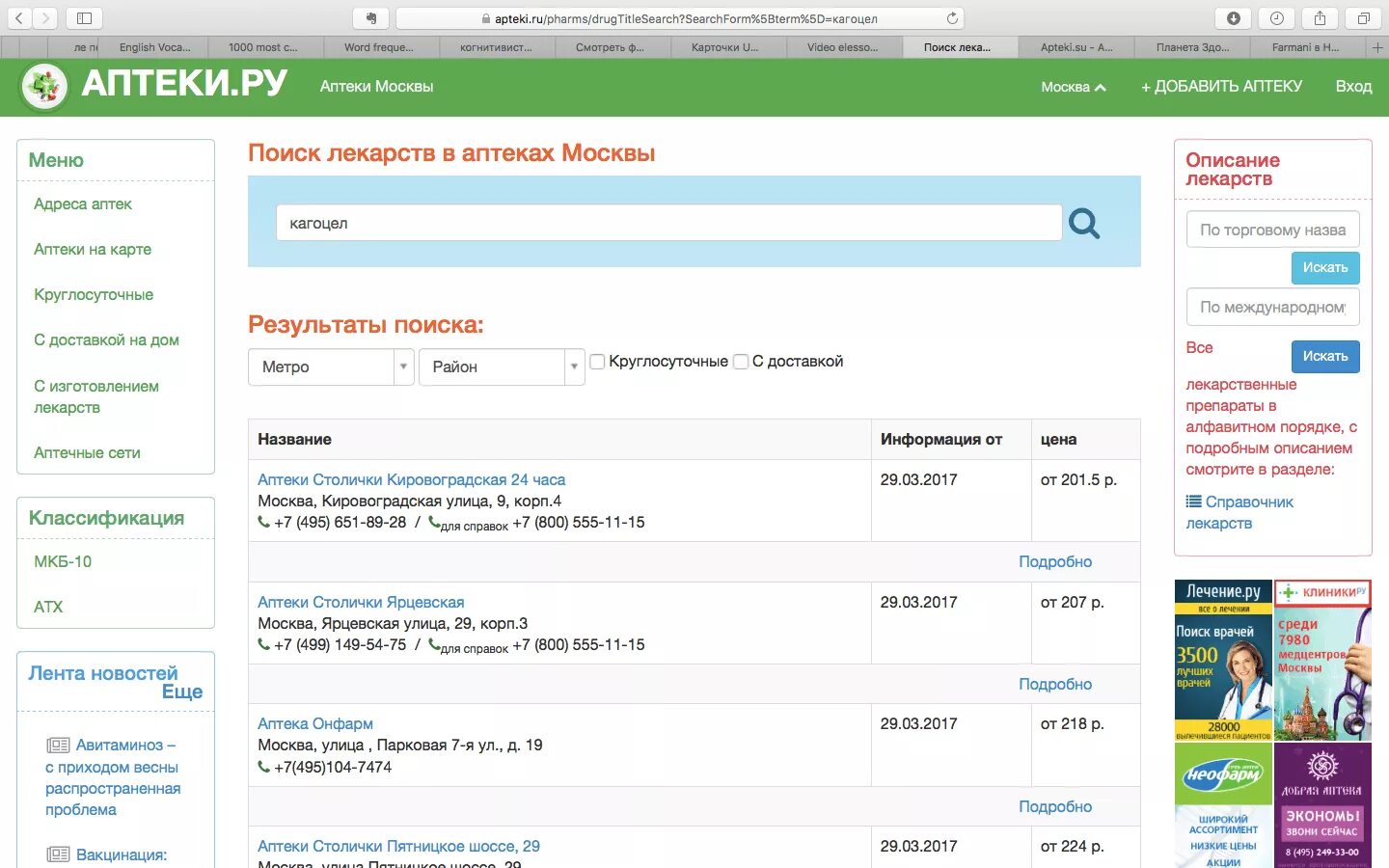Screen dimensions: 1389x868
Task: Click the Еще news link
Action: [182, 692]
